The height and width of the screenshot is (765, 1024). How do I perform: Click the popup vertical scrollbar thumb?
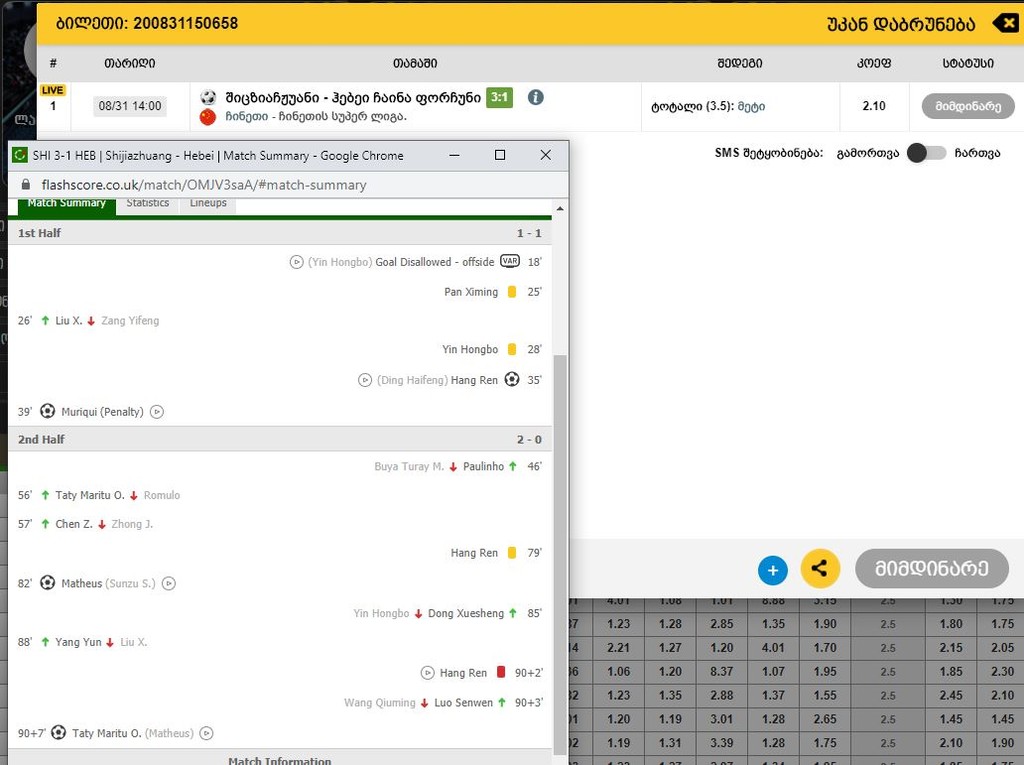tap(560, 553)
